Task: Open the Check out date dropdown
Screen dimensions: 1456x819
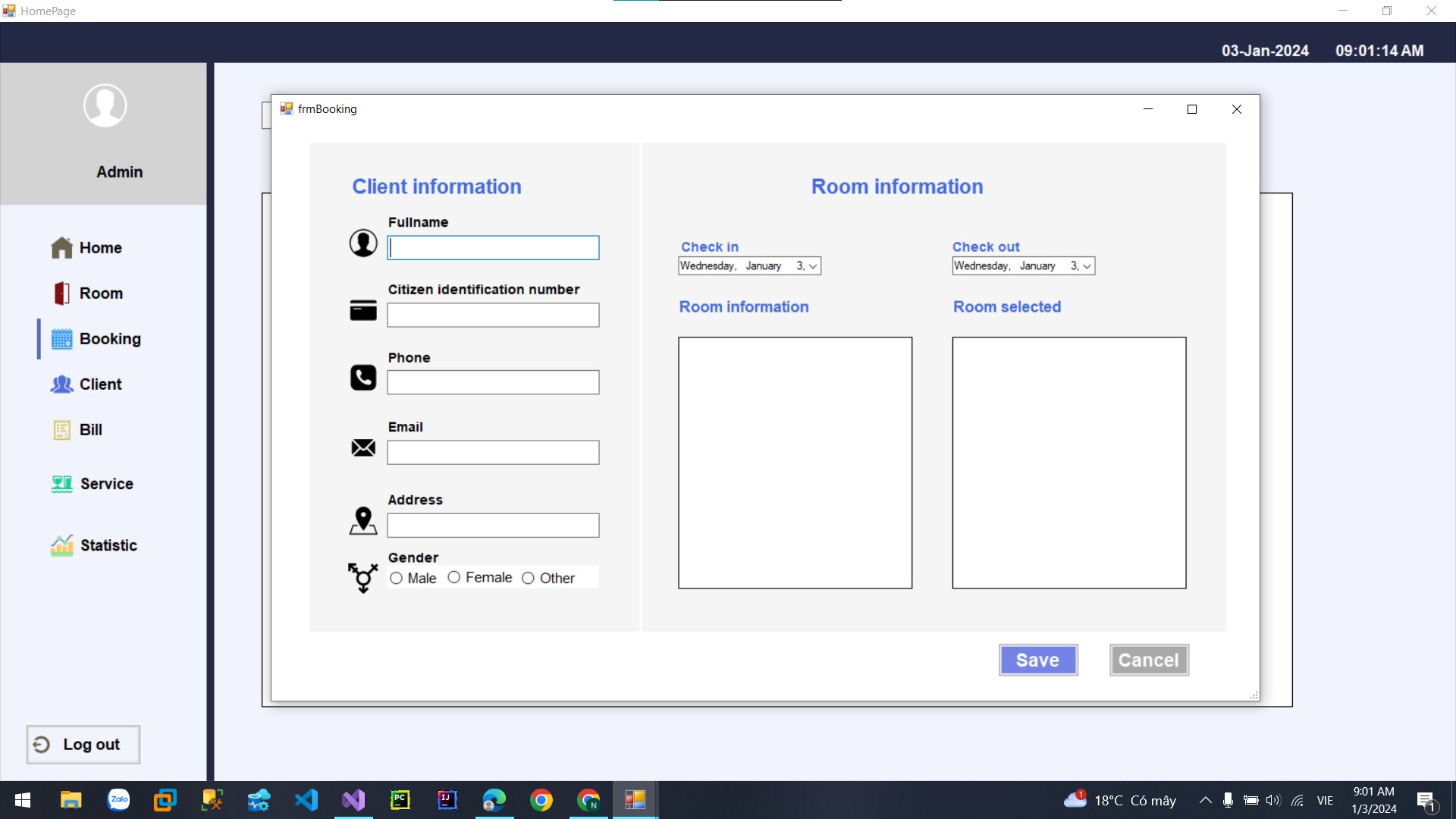Action: [1087, 265]
